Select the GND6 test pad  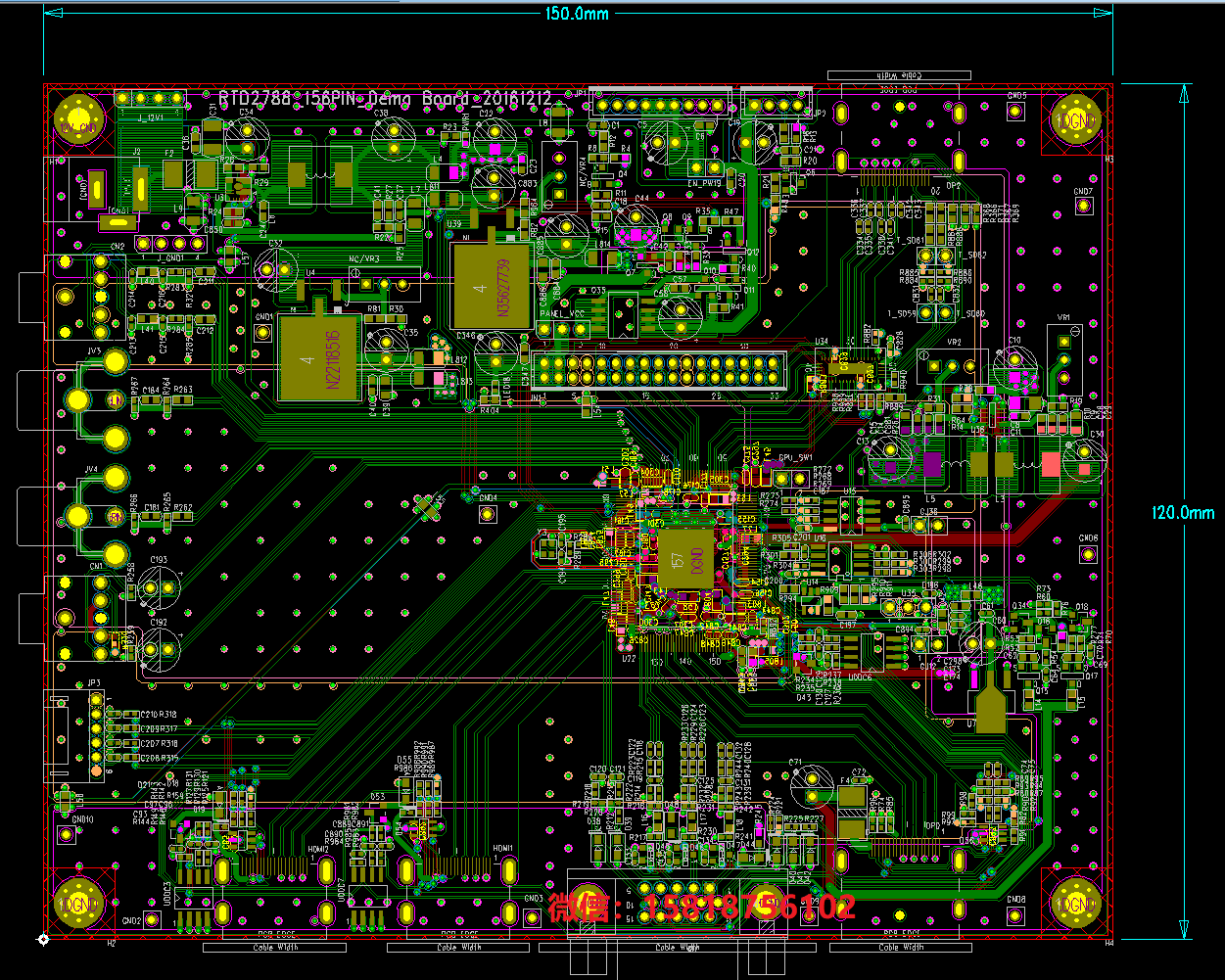(1088, 554)
